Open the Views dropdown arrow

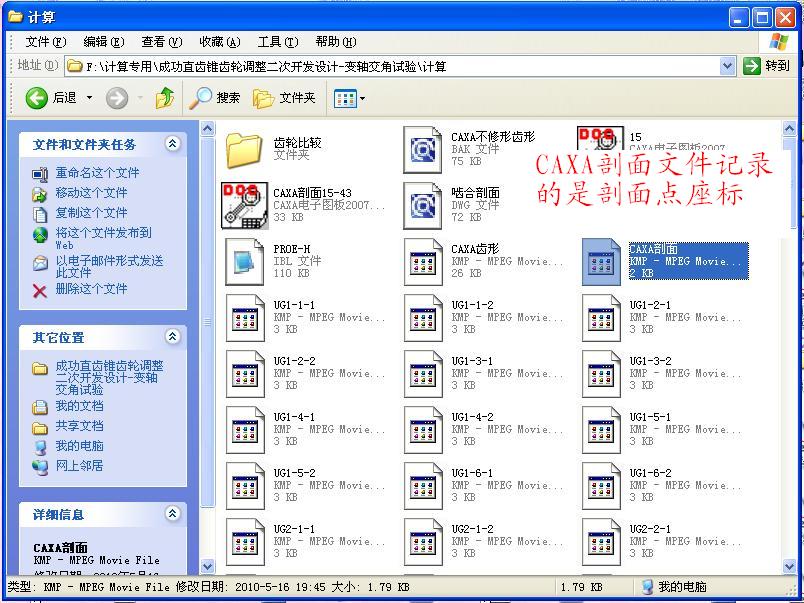pyautogui.click(x=363, y=98)
